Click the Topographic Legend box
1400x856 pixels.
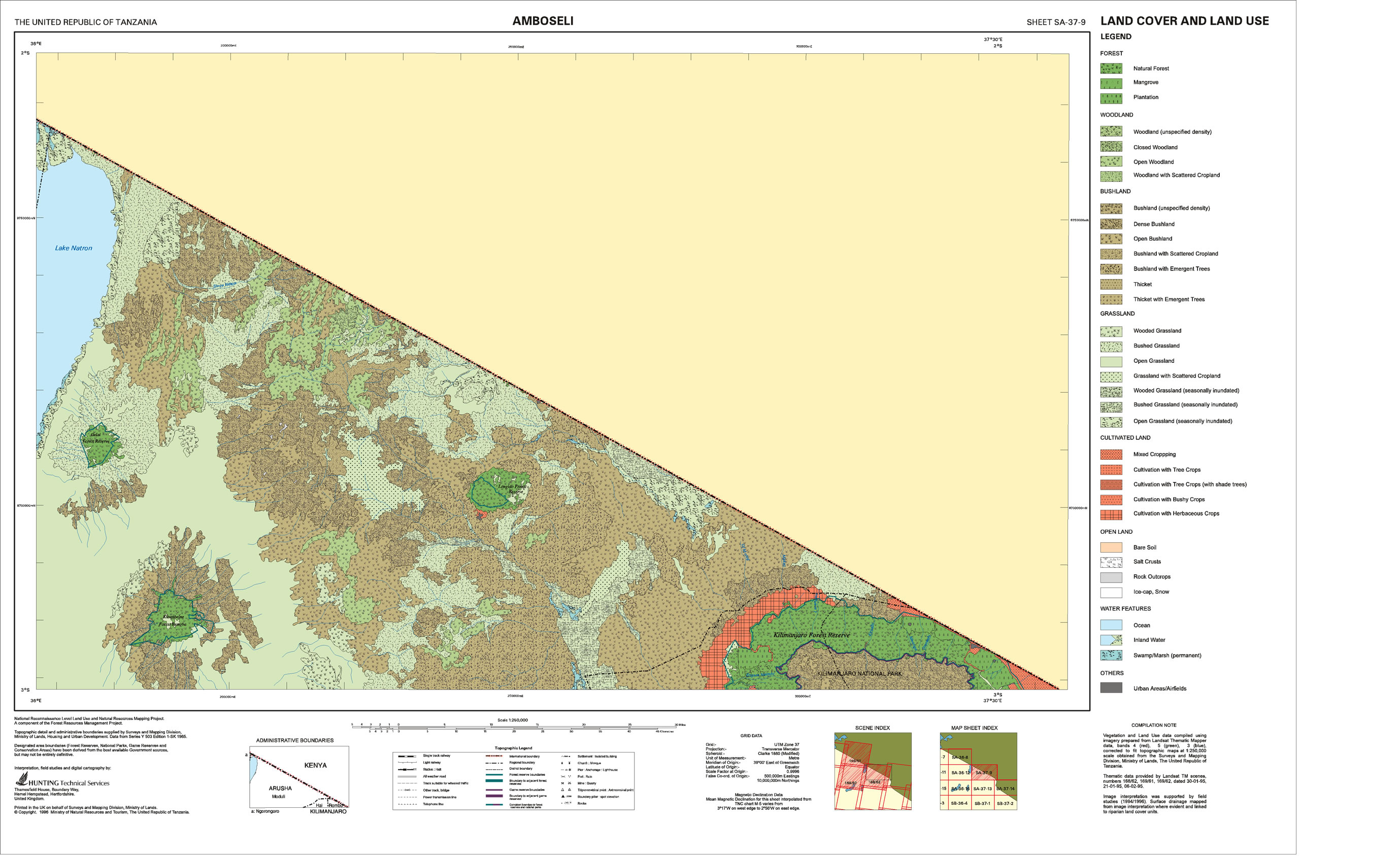(x=513, y=780)
